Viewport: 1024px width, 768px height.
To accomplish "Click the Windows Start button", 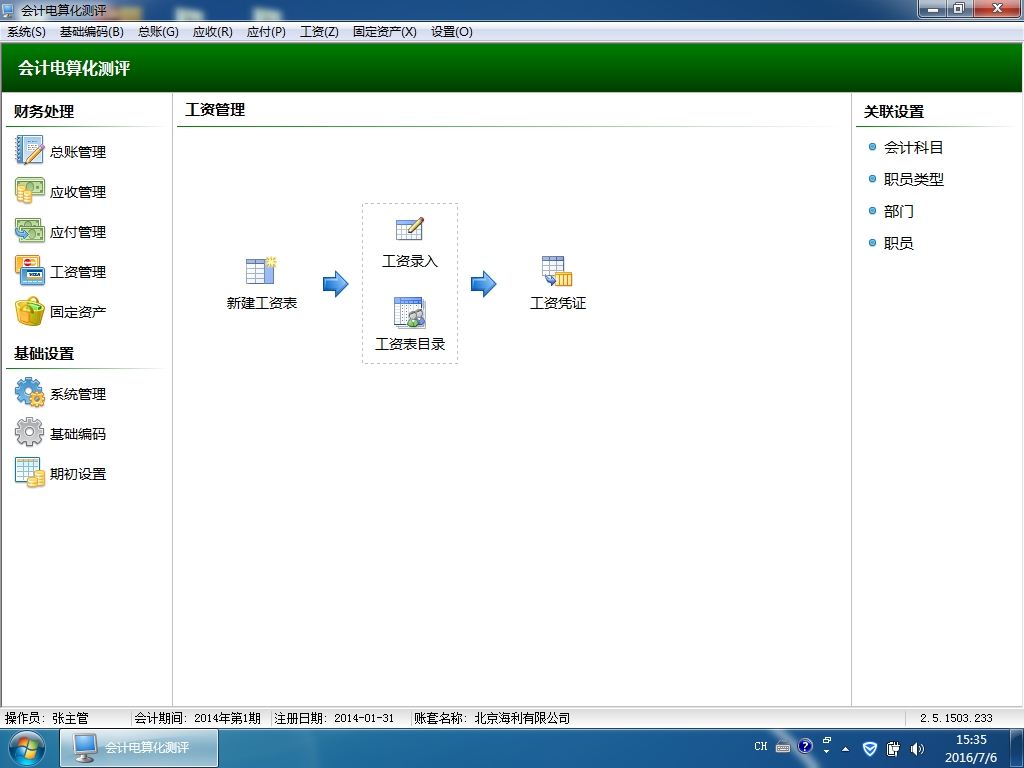I will point(27,748).
